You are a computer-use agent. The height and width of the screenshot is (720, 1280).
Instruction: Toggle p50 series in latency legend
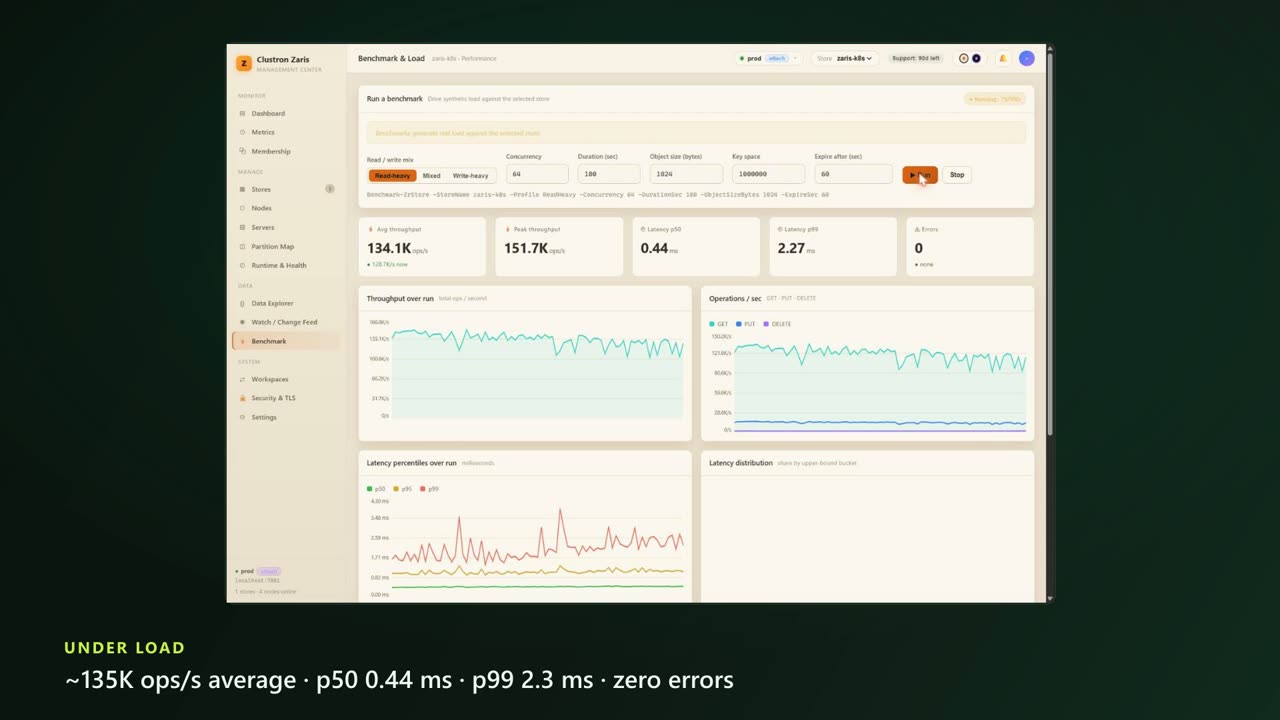pyautogui.click(x=376, y=489)
